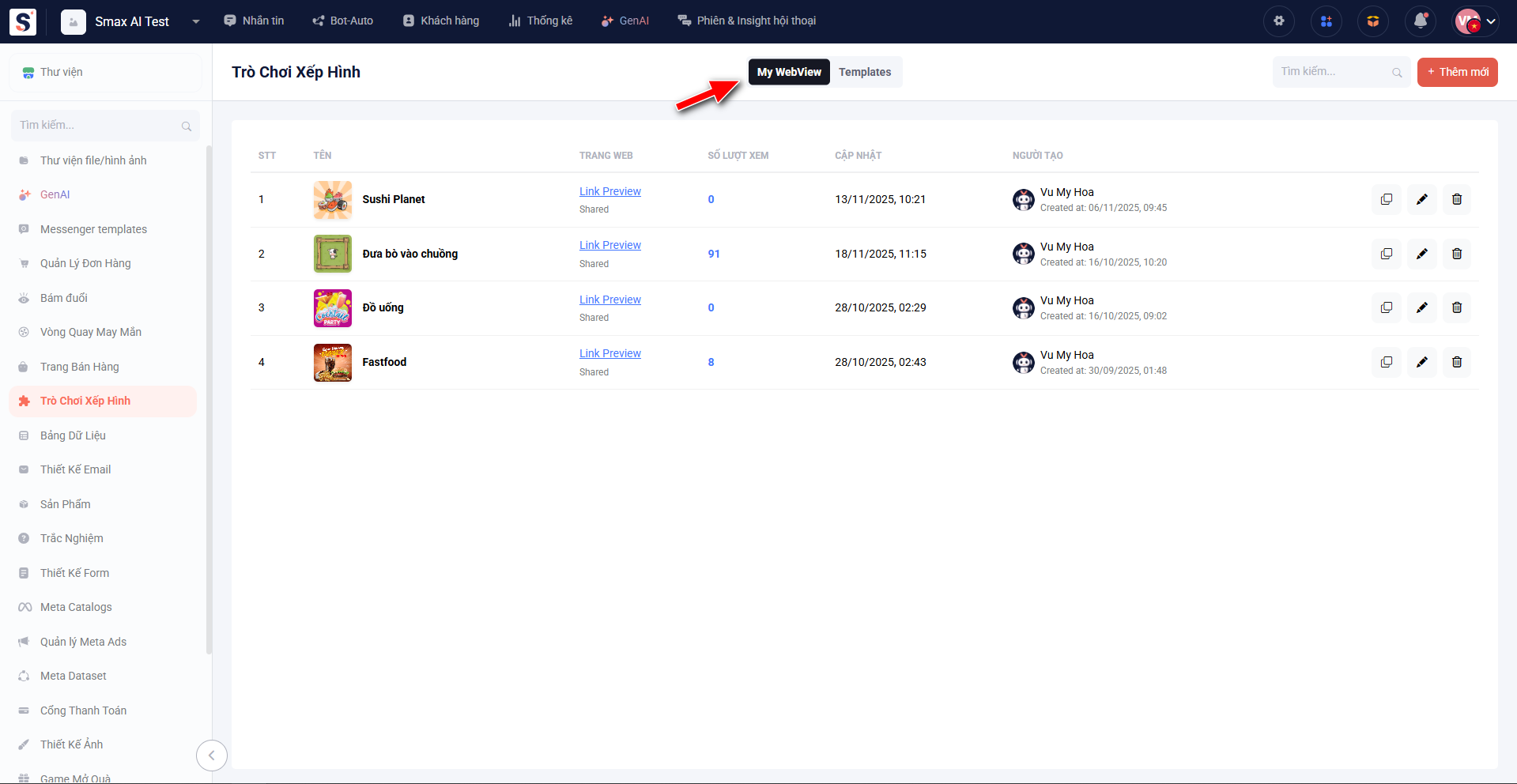1517x784 pixels.
Task: Delete the Đồ uống row via trash icon
Action: tap(1456, 307)
